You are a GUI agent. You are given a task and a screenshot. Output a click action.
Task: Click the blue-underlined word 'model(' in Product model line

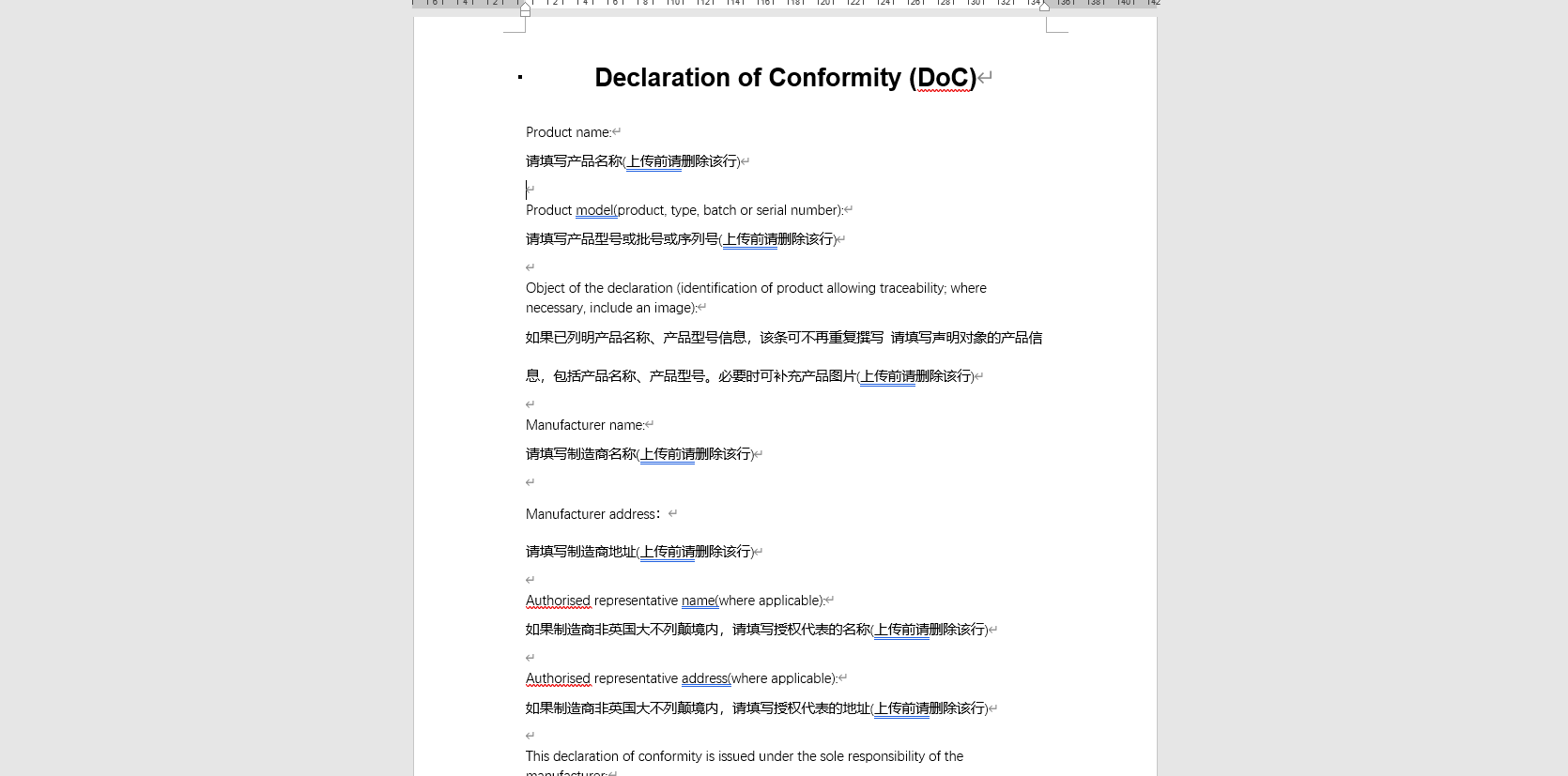(595, 210)
